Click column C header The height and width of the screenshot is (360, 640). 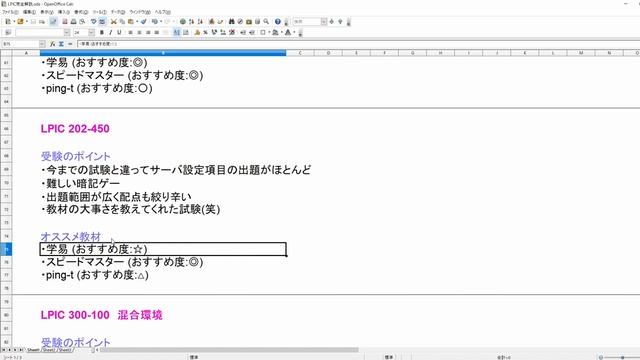[x=300, y=53]
